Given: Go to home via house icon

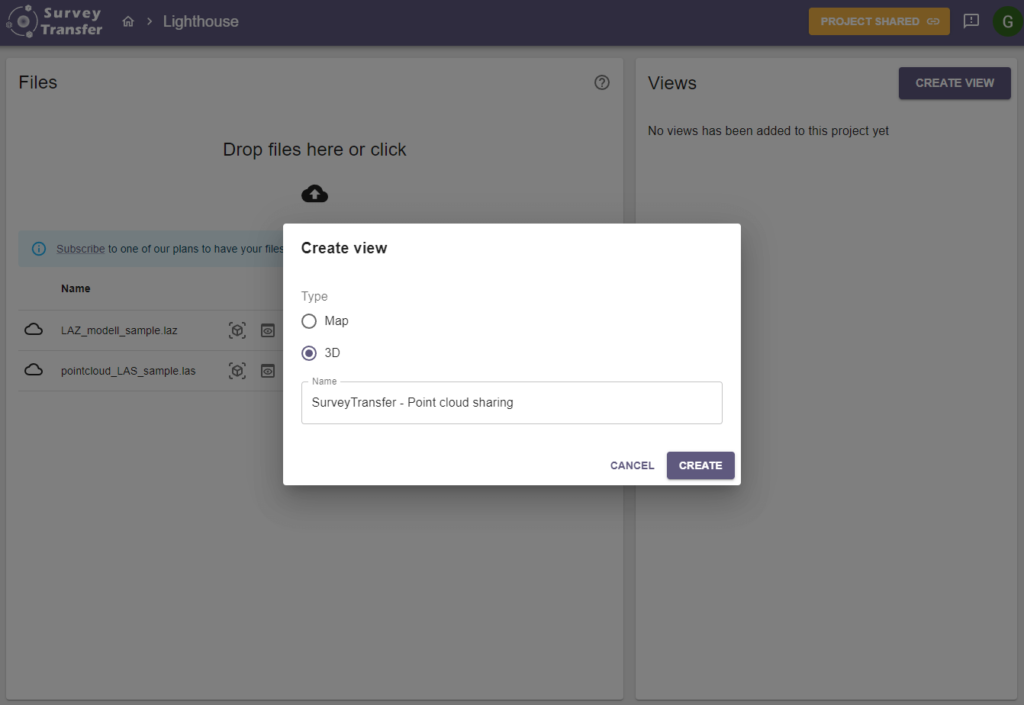Looking at the screenshot, I should point(128,21).
